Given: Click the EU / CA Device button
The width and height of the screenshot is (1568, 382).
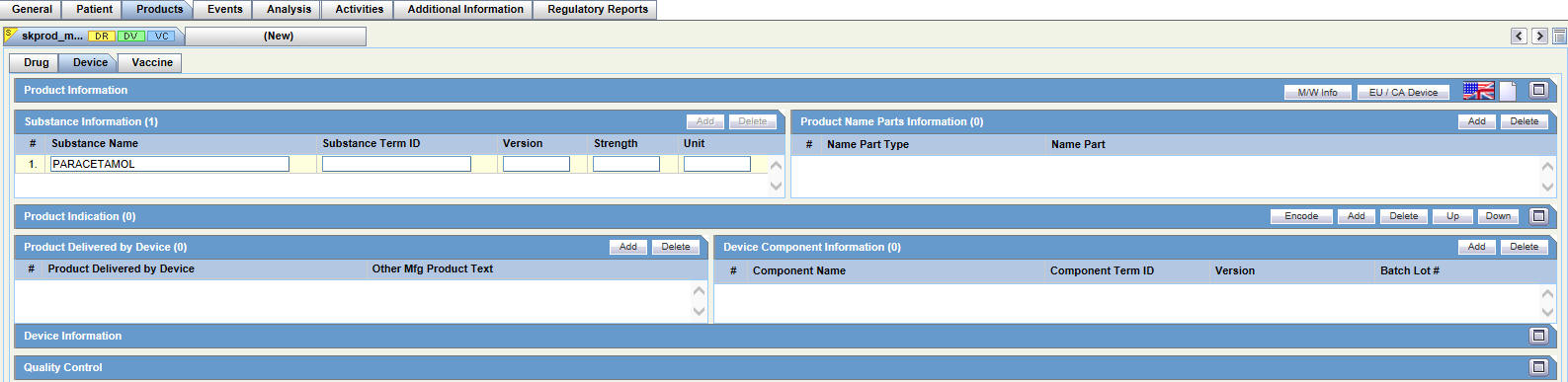Looking at the screenshot, I should (x=1403, y=92).
